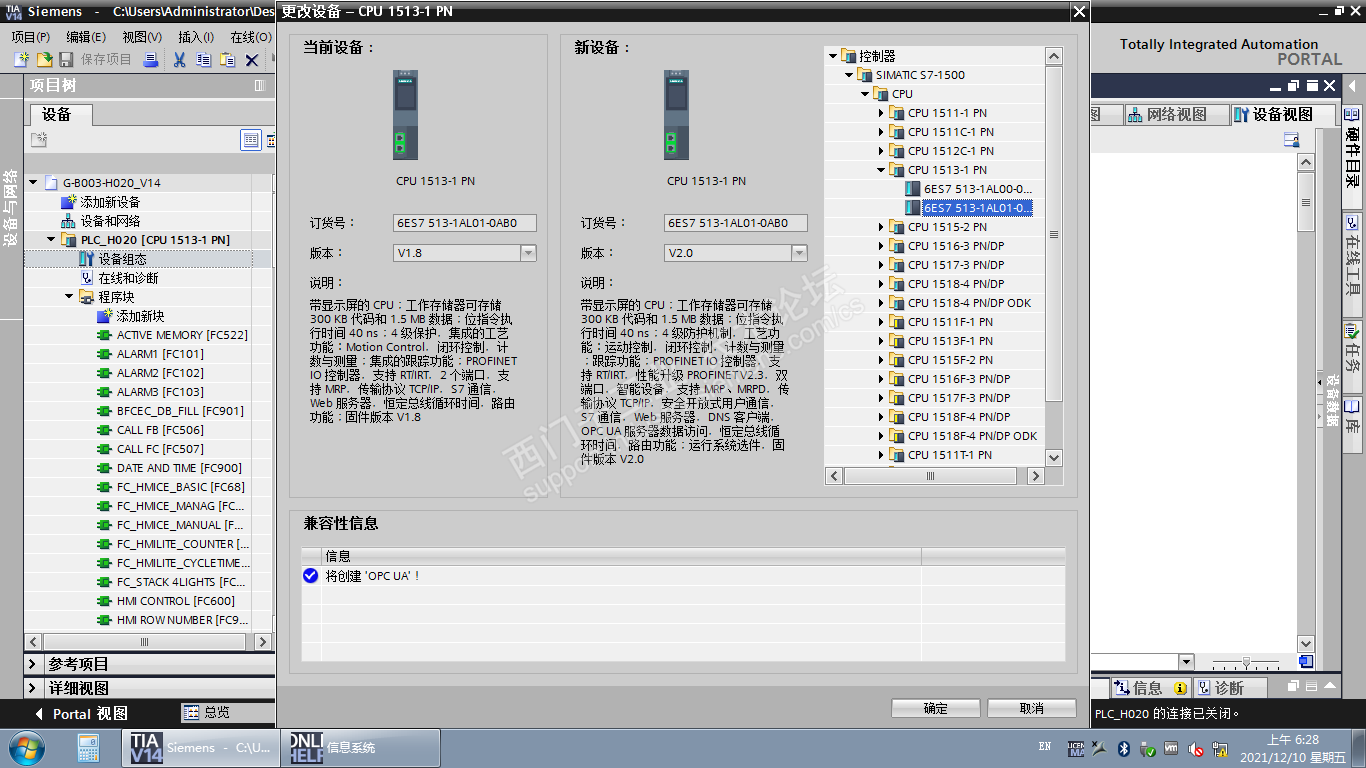Image resolution: width=1366 pixels, height=768 pixels.
Task: Open 在线和诊断 in the project tree
Action: 128,278
